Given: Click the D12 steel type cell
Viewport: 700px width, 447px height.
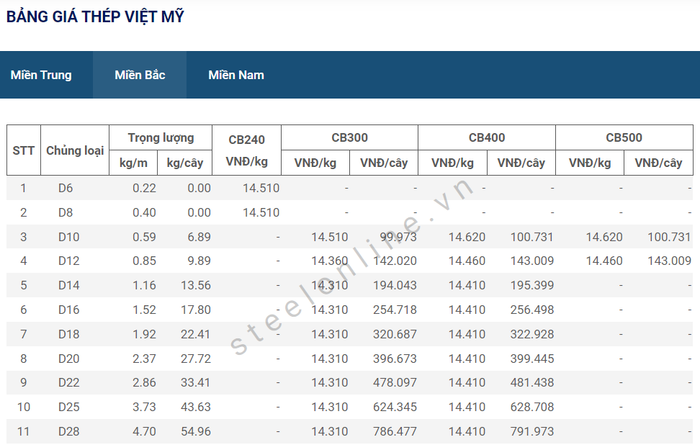Looking at the screenshot, I should click(x=68, y=261).
